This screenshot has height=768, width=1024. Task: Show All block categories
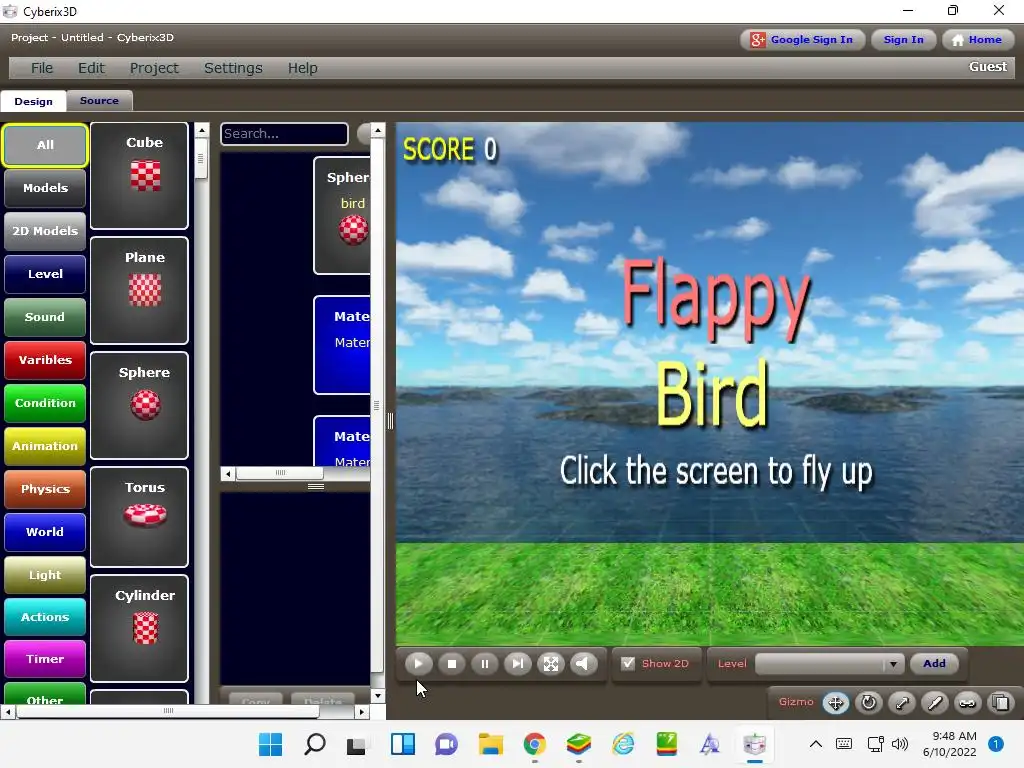(x=45, y=145)
